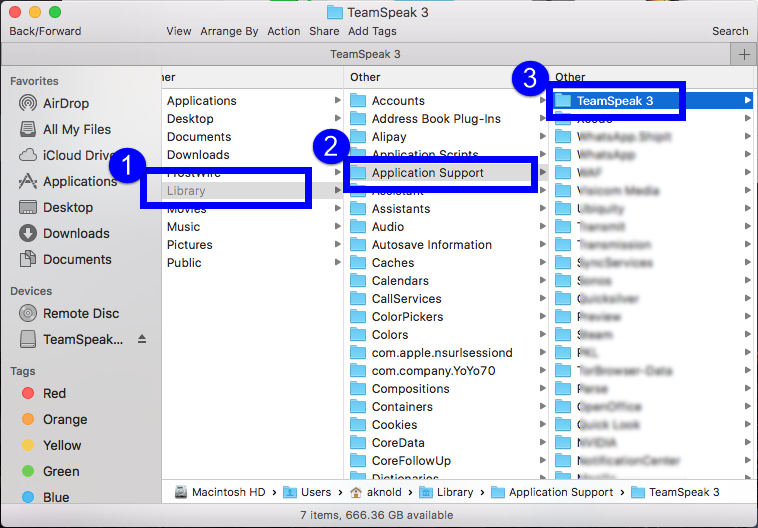The height and width of the screenshot is (528, 758).
Task: Go to Desktop in sidebar
Action: (x=56, y=207)
